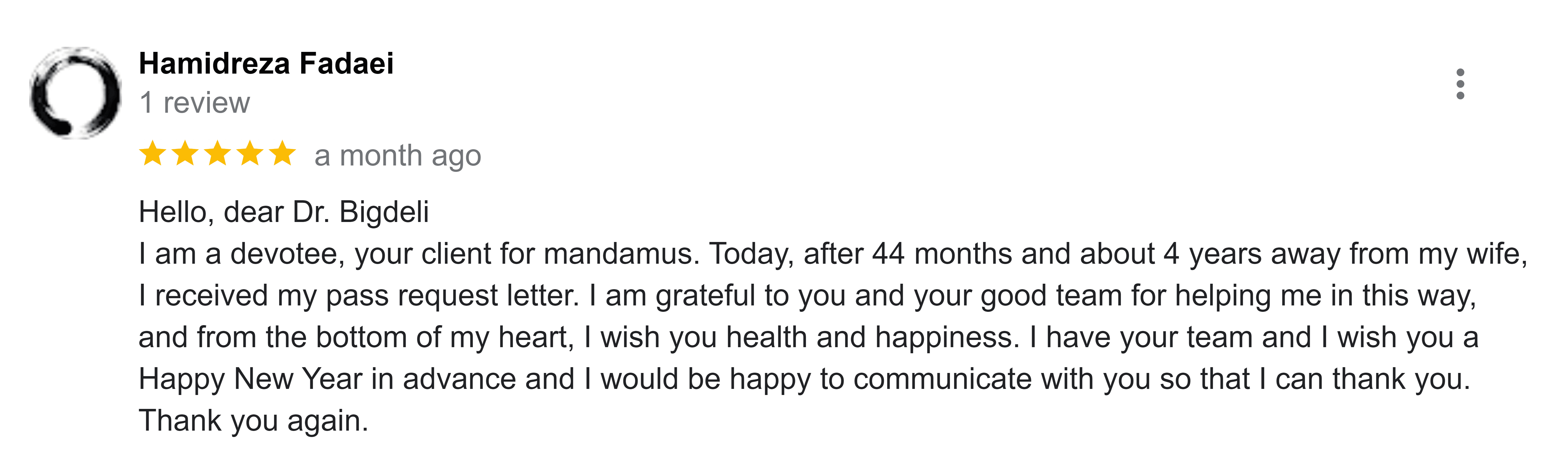Open the three-dot review options menu
The height and width of the screenshot is (457, 1568).
coord(1460,84)
